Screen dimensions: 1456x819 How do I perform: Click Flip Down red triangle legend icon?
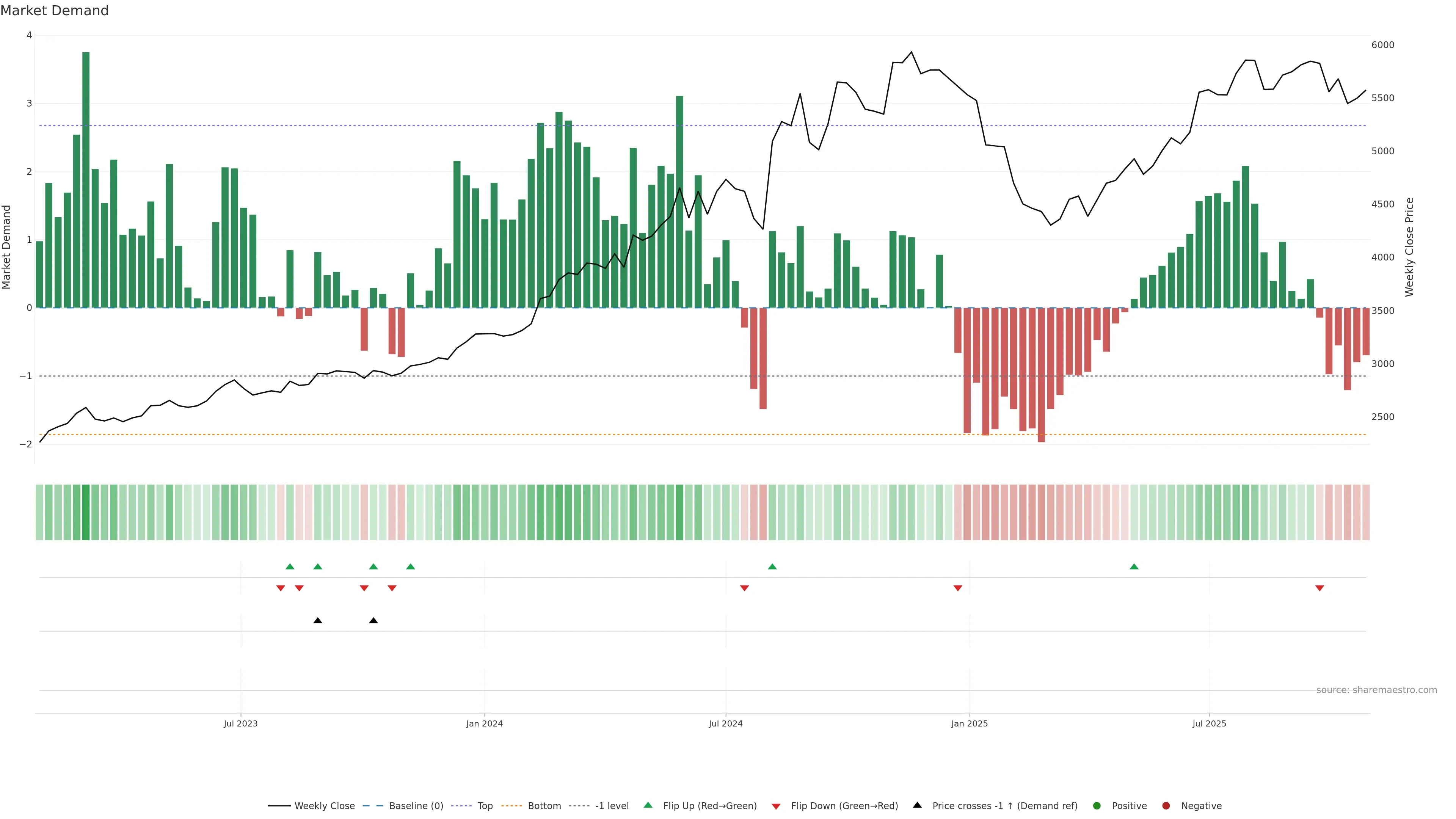[x=776, y=806]
